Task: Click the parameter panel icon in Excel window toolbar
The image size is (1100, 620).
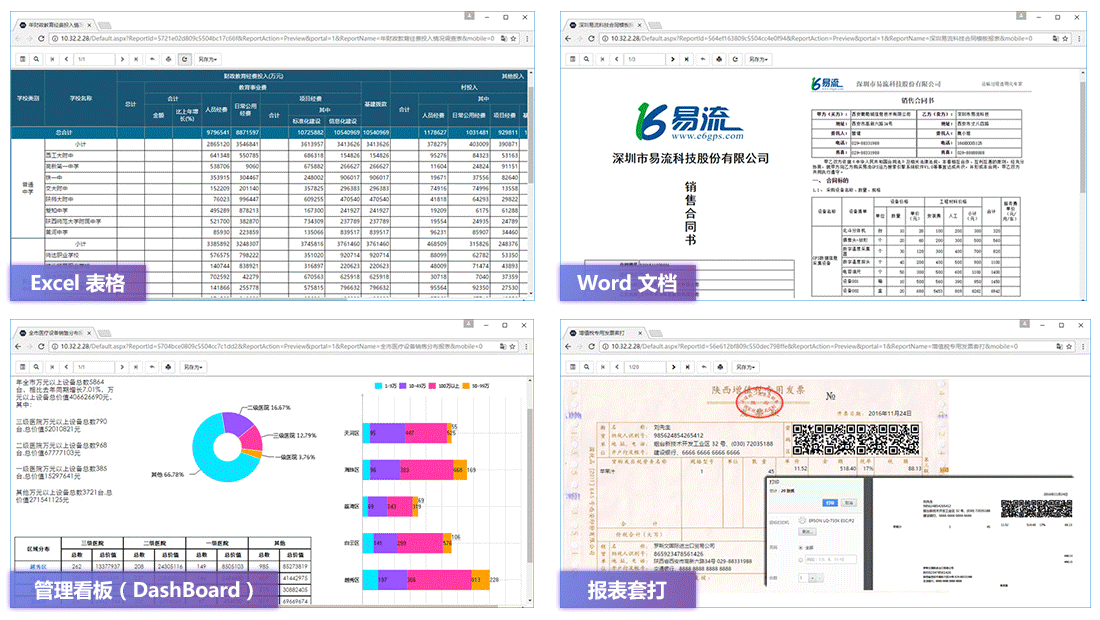Action: tap(22, 60)
